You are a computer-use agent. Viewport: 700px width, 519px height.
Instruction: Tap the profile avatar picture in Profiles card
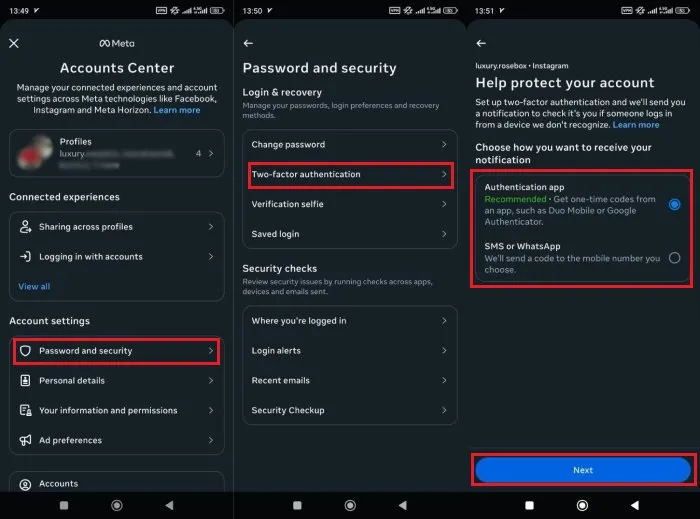click(35, 153)
